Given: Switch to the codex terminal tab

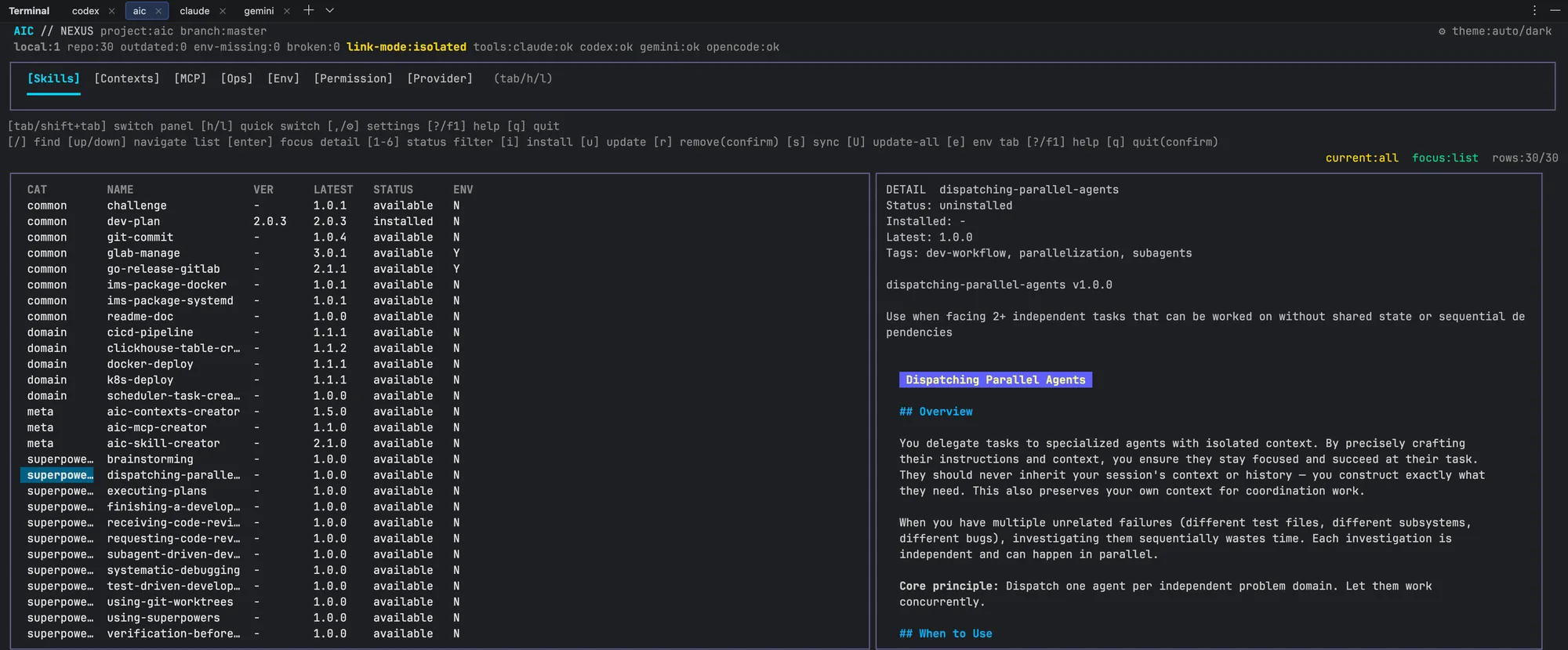Looking at the screenshot, I should (85, 11).
